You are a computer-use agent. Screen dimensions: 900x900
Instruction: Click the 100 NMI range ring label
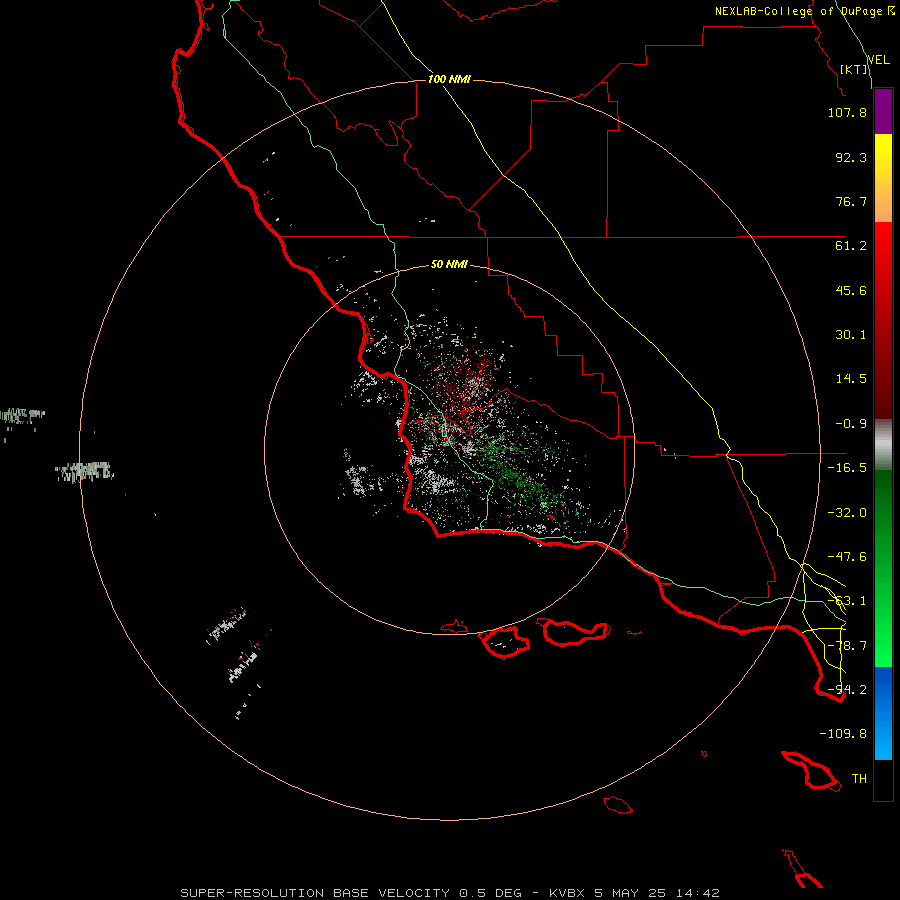pos(449,79)
